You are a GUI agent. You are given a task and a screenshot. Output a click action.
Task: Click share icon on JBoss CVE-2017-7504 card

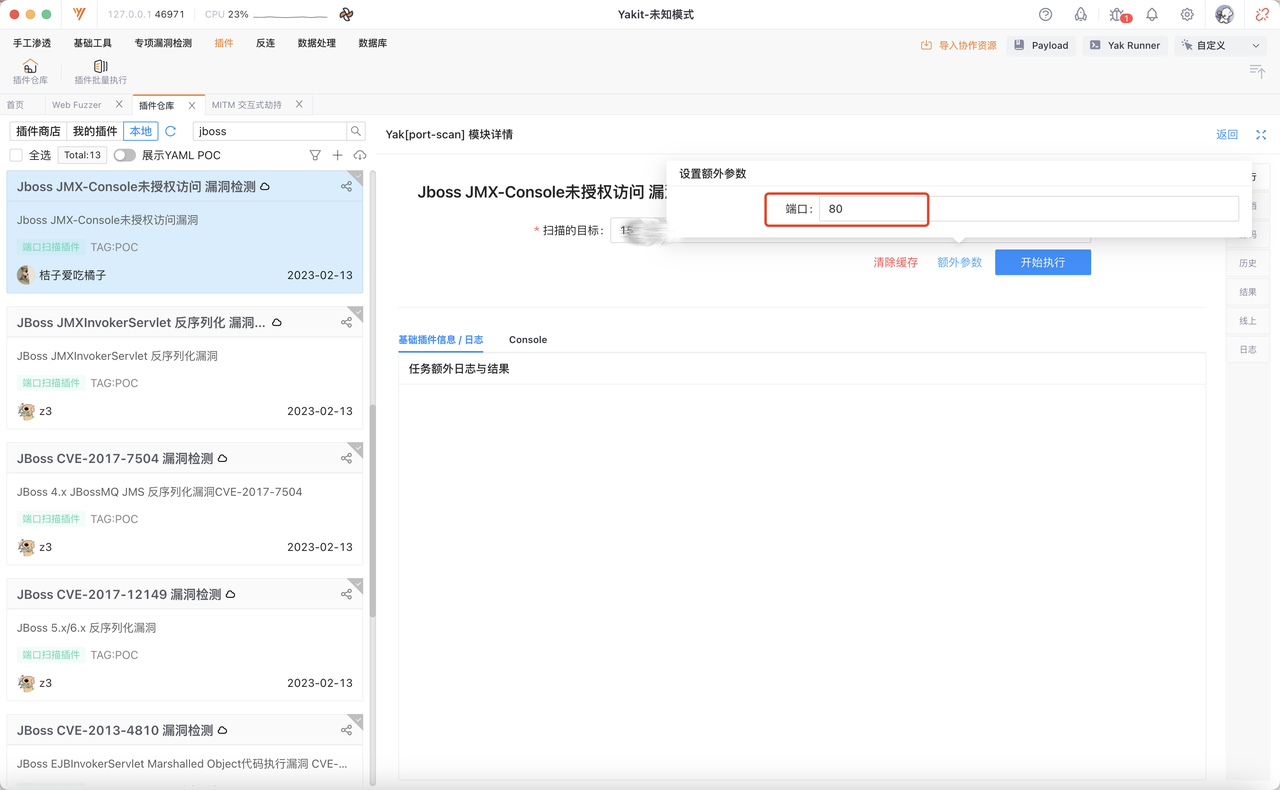tap(346, 459)
